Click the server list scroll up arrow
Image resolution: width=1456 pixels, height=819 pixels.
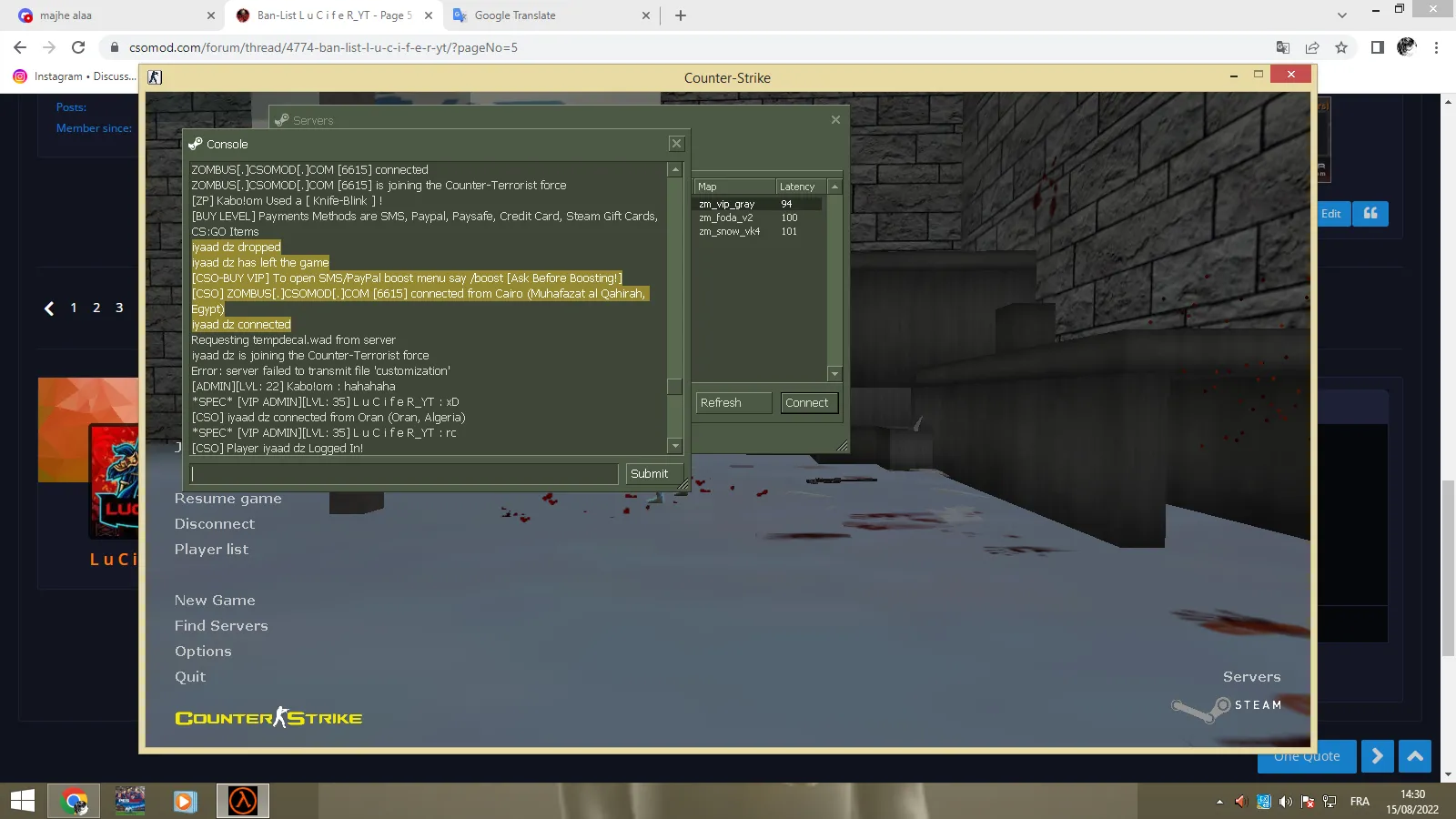pyautogui.click(x=834, y=187)
